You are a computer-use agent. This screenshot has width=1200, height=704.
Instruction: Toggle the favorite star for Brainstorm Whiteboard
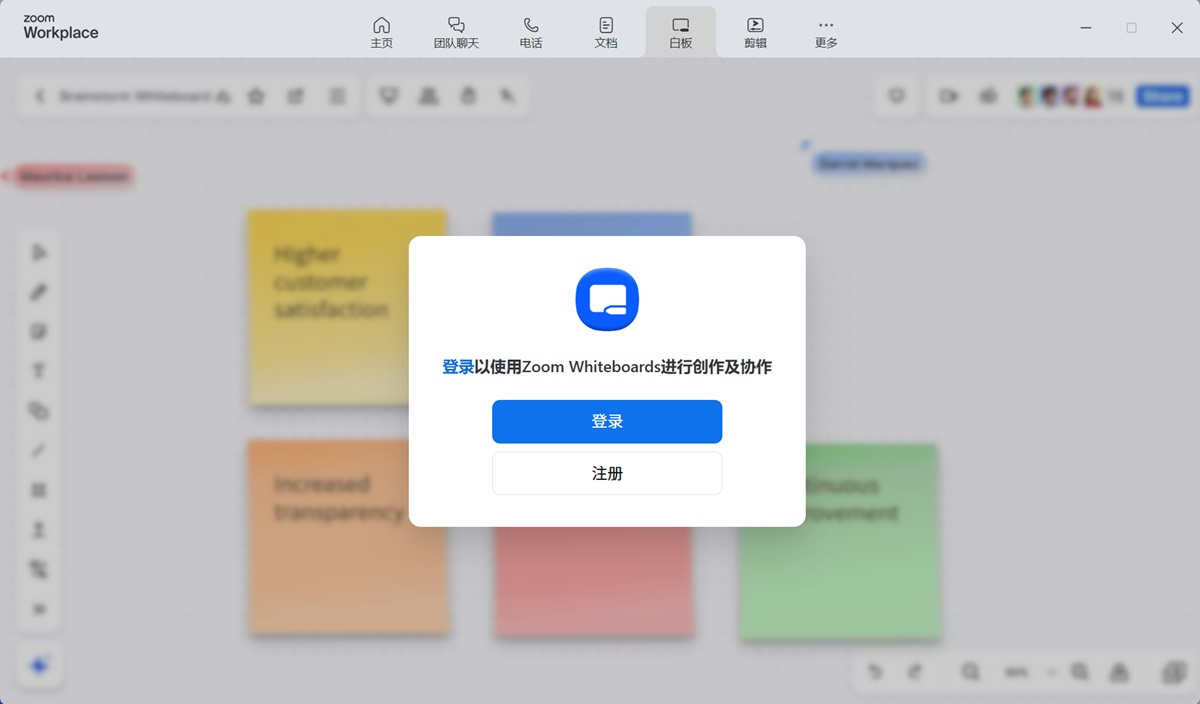point(256,96)
